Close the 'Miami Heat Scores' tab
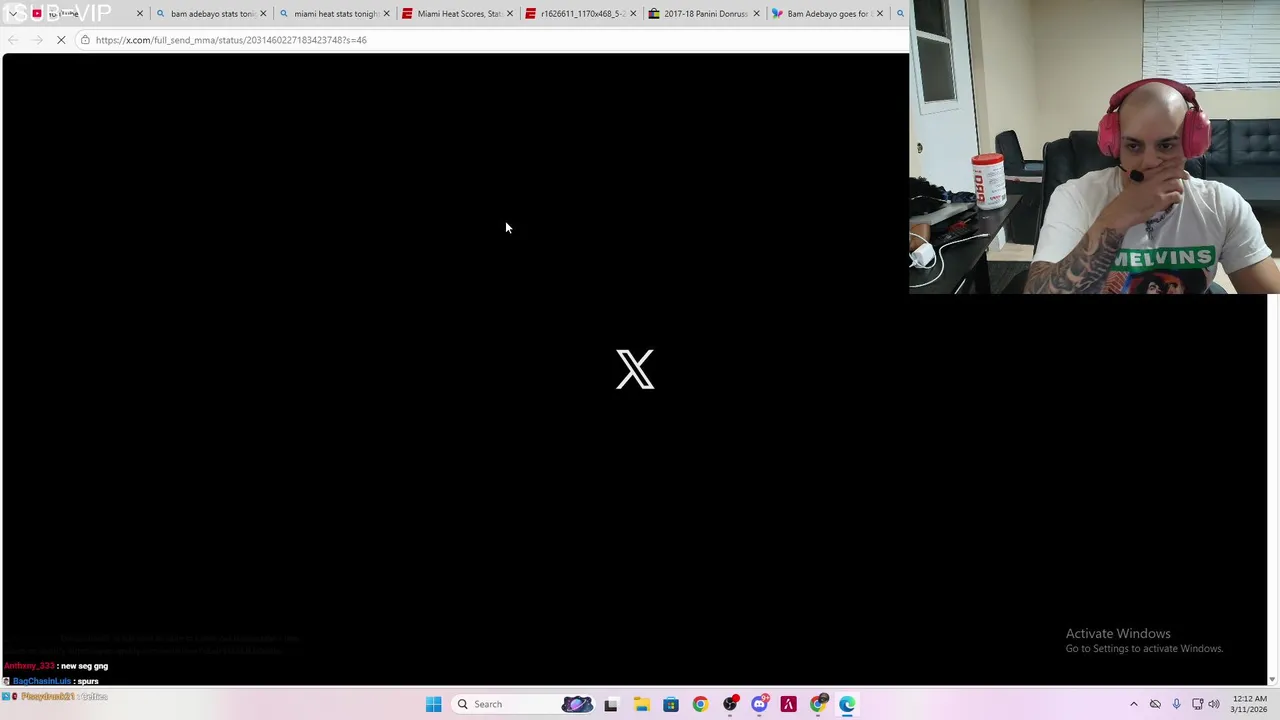 [510, 14]
